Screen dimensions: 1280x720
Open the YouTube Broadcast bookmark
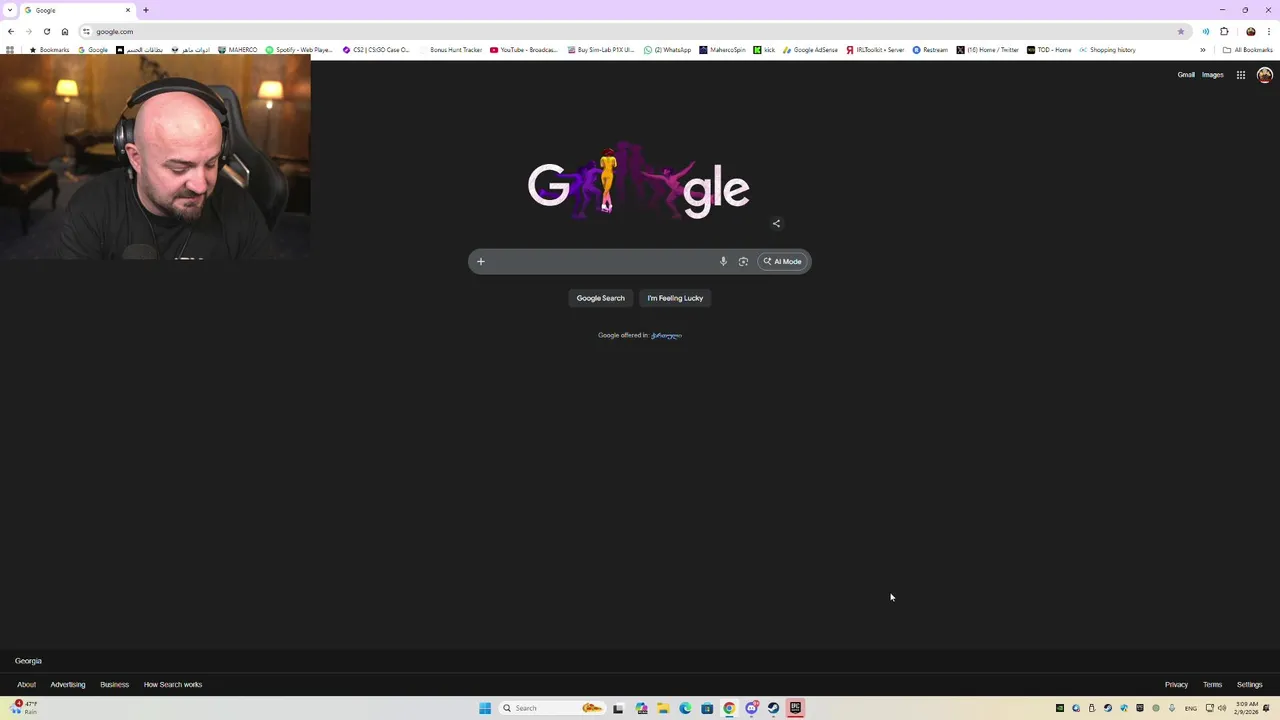coord(524,50)
